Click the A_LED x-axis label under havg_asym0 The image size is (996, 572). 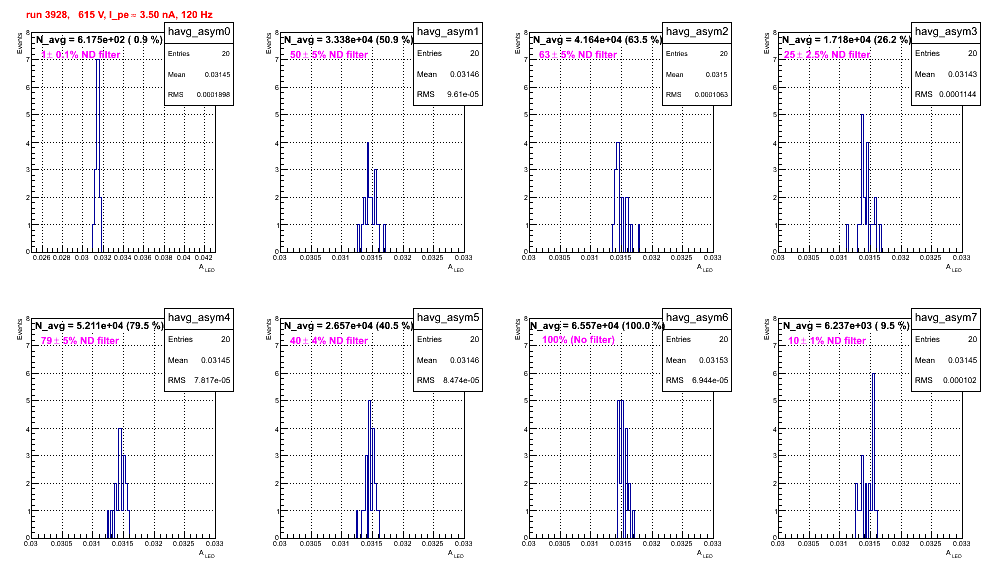[207, 268]
